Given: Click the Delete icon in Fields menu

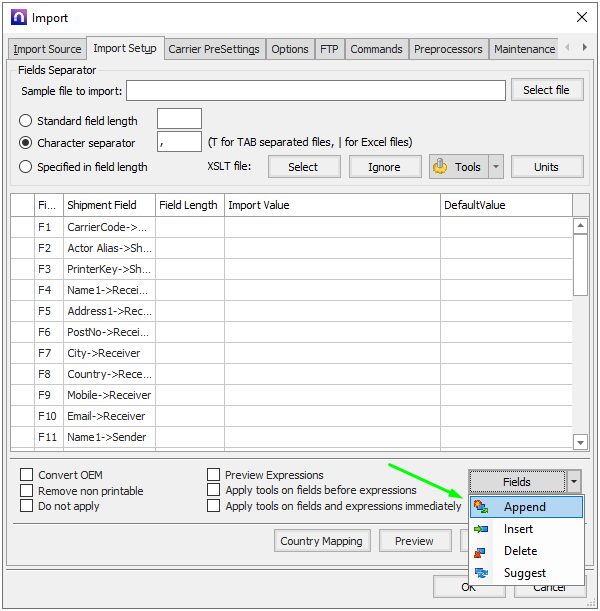Looking at the screenshot, I should click(482, 551).
